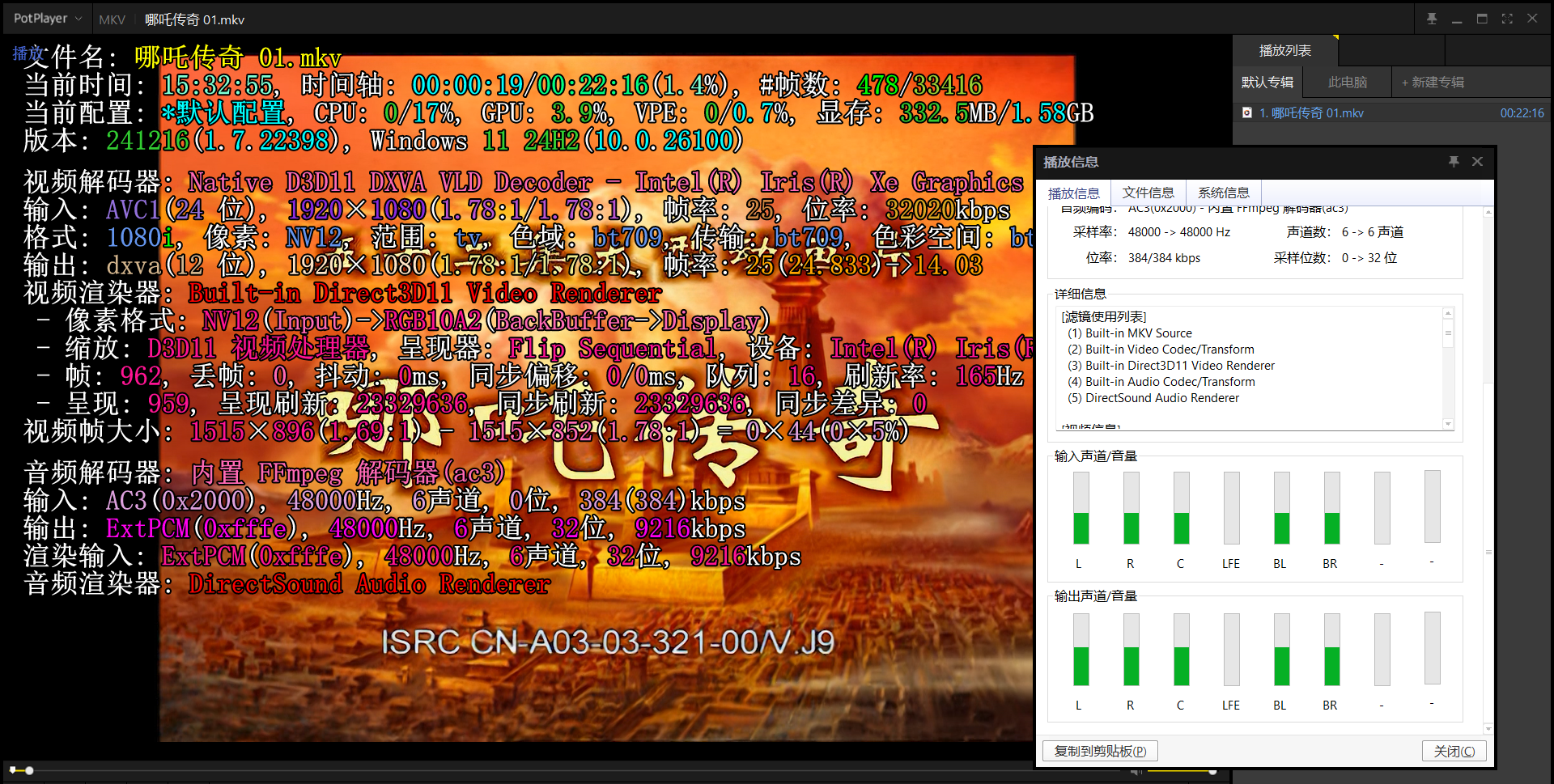Click the playback seek bar handle

click(28, 770)
